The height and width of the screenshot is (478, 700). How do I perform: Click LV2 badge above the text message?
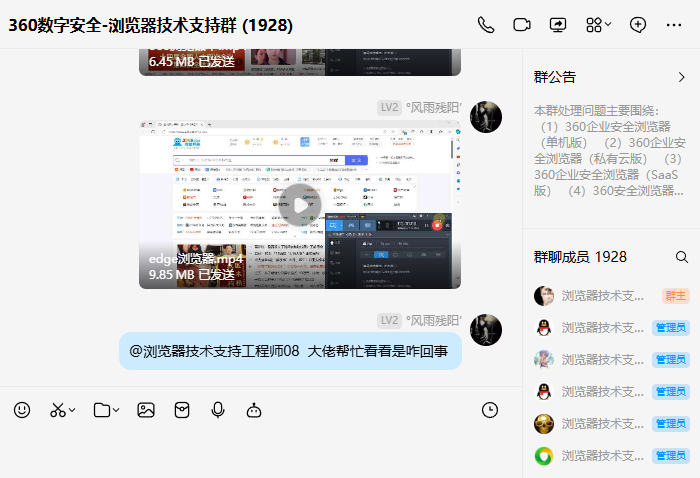click(x=389, y=320)
